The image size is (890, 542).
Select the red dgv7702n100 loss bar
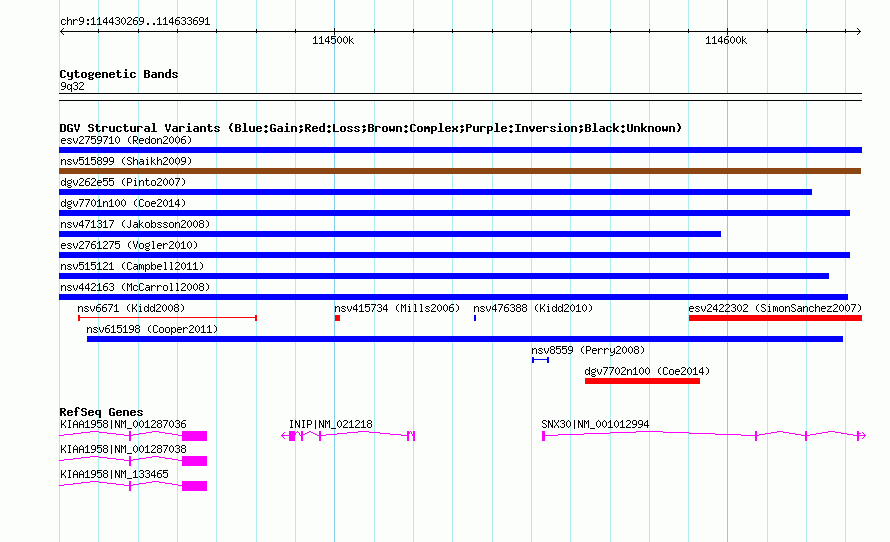click(x=643, y=381)
